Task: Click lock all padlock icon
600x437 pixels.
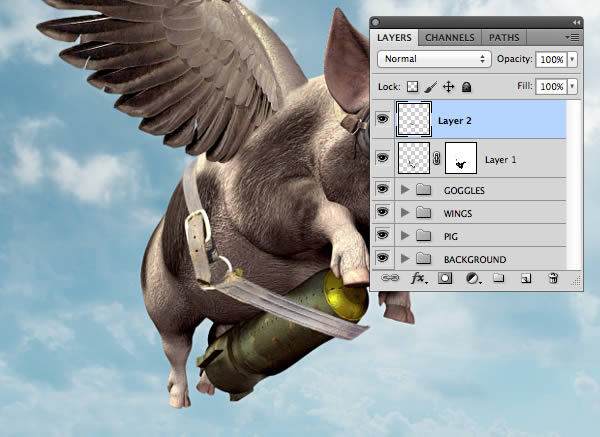Action: 466,87
